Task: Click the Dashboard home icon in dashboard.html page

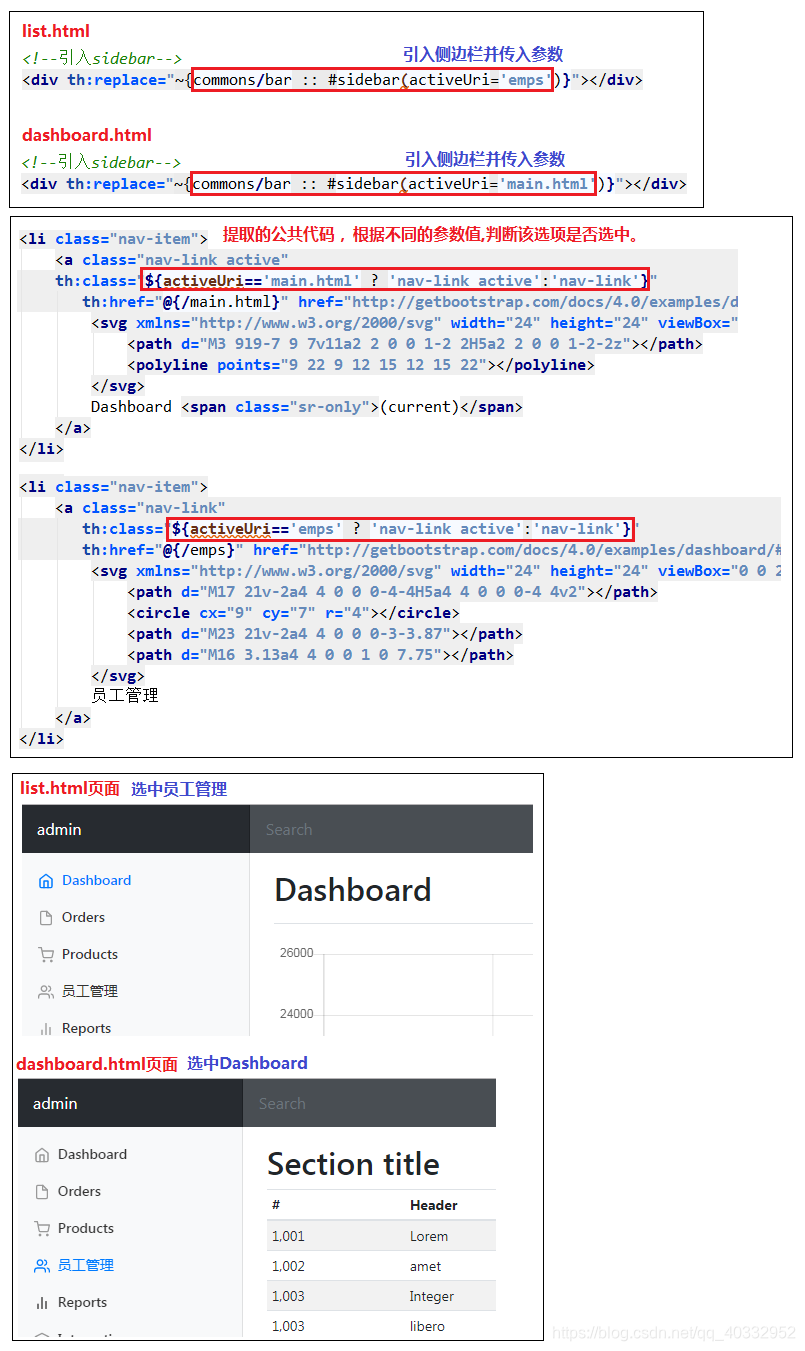Action: click(x=41, y=1155)
